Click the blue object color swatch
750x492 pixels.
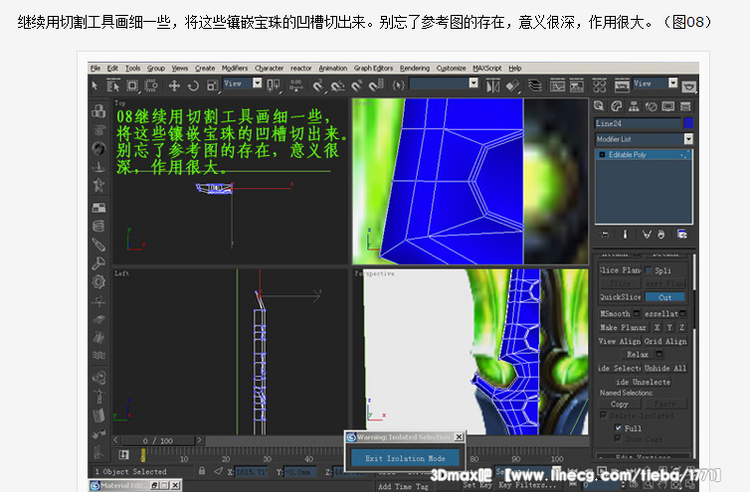click(688, 123)
